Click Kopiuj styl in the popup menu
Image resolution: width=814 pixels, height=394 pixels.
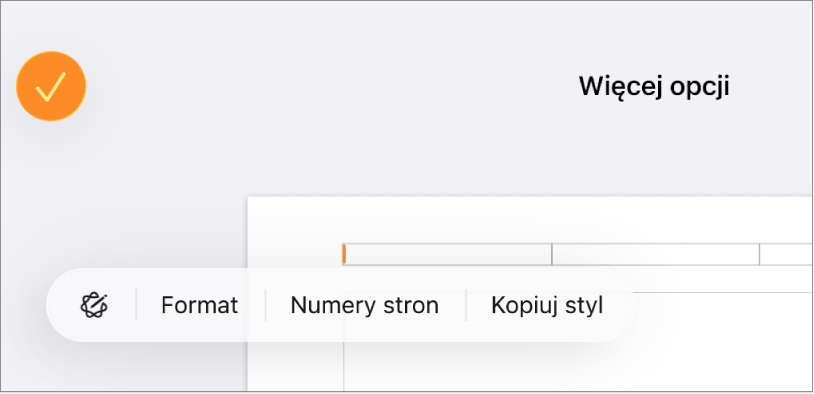point(547,305)
